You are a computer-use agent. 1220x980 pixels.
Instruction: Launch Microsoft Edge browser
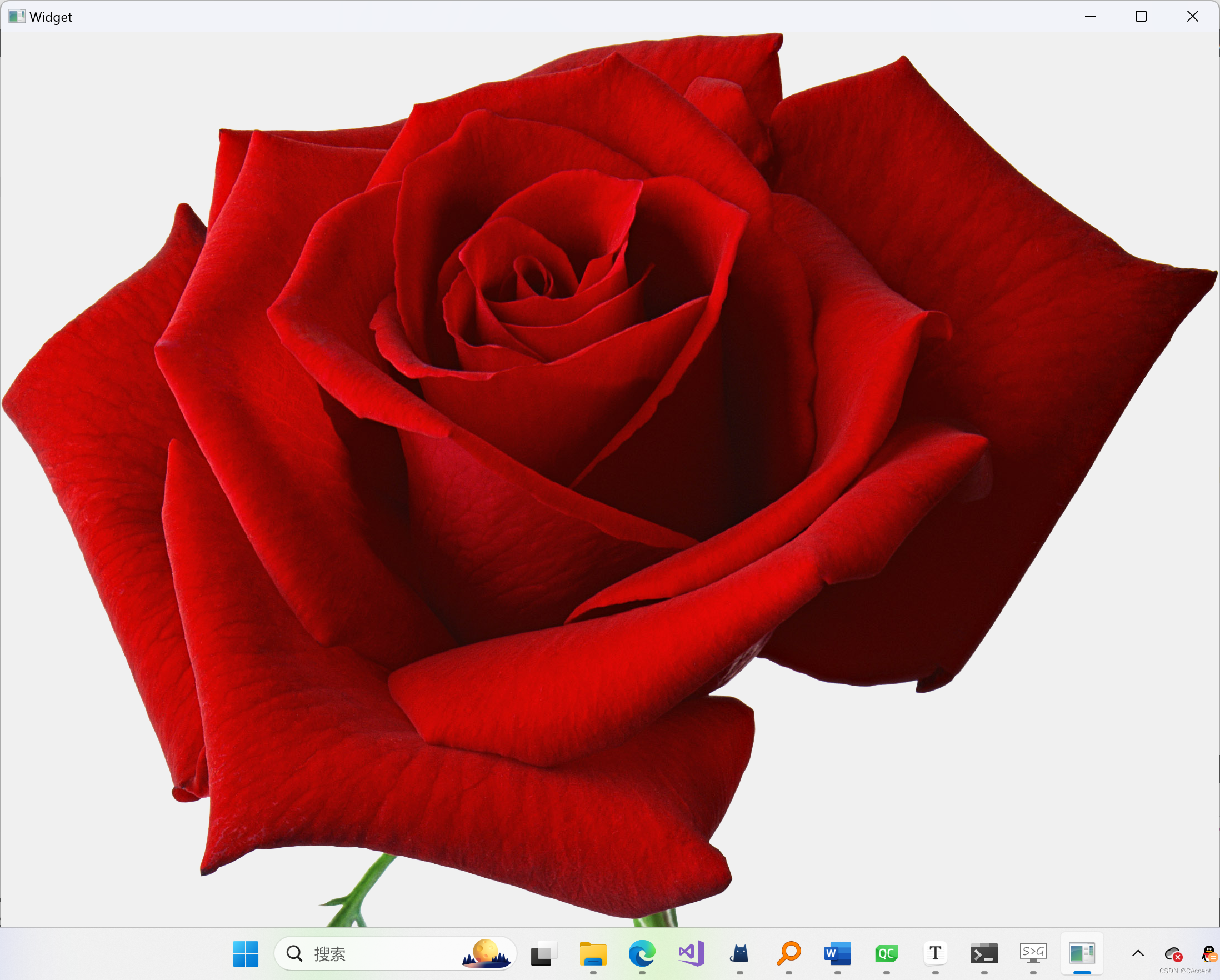[642, 954]
